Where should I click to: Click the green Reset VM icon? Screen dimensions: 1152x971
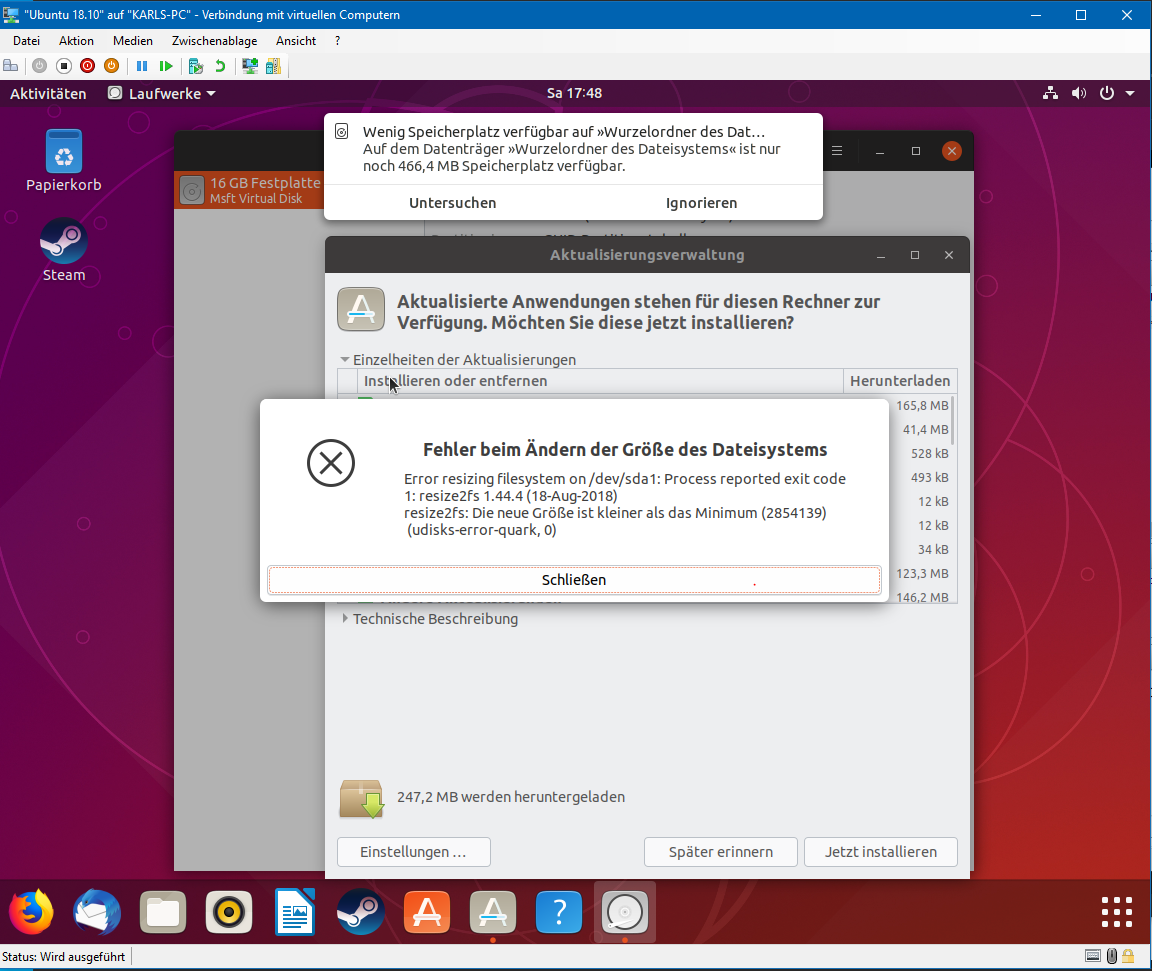(x=166, y=66)
